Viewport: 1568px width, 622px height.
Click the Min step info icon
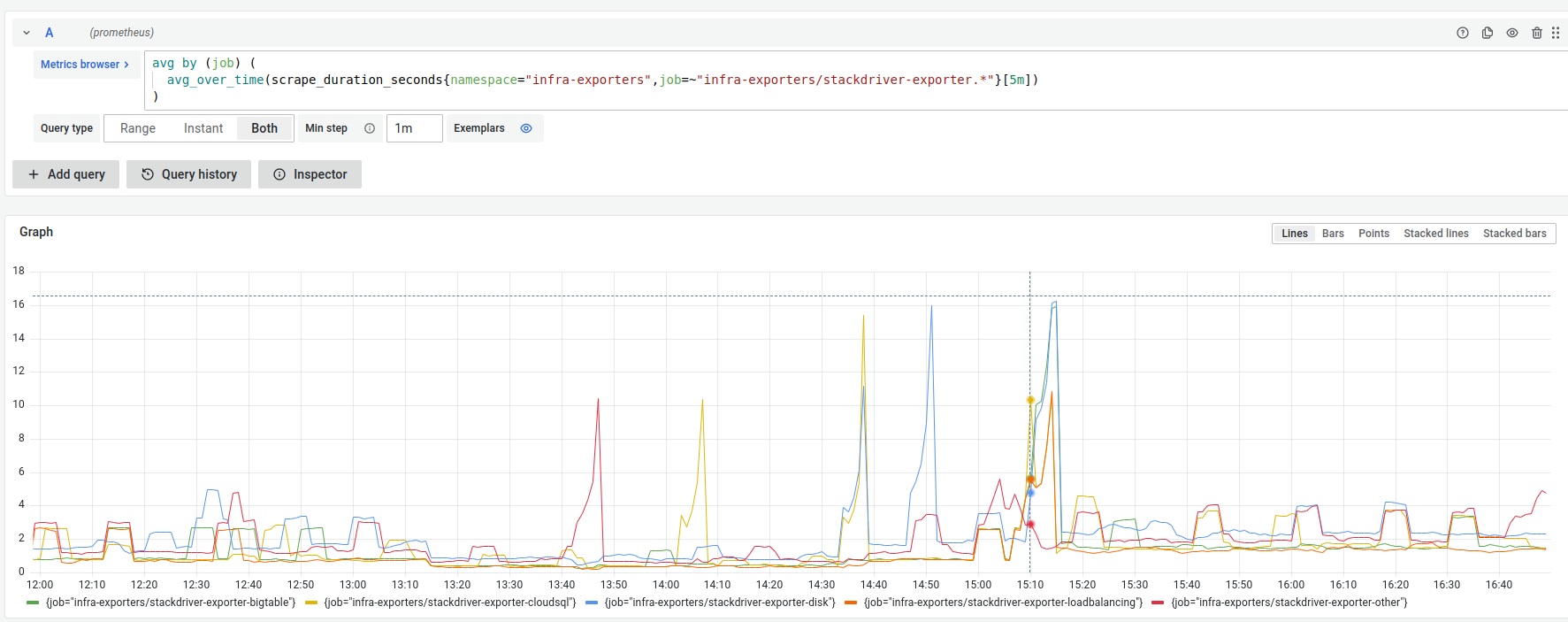pyautogui.click(x=370, y=128)
